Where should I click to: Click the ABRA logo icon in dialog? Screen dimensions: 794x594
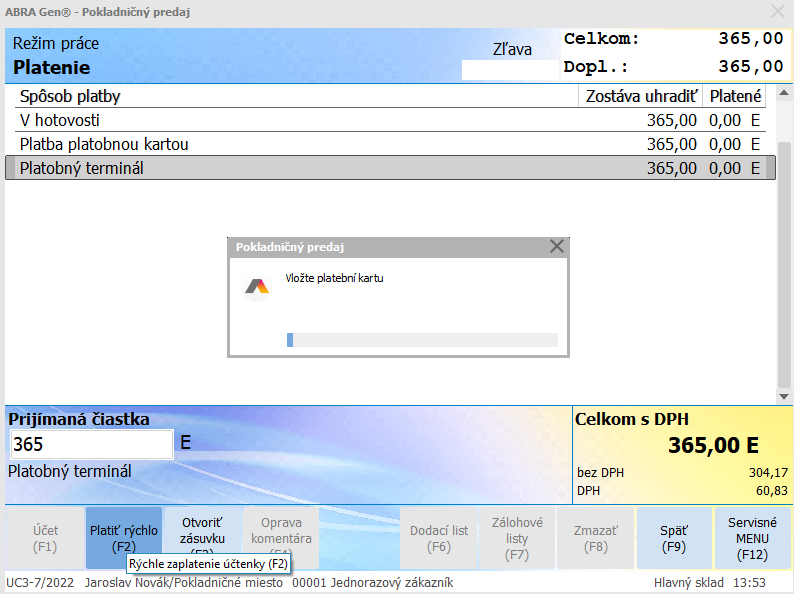pyautogui.click(x=257, y=287)
